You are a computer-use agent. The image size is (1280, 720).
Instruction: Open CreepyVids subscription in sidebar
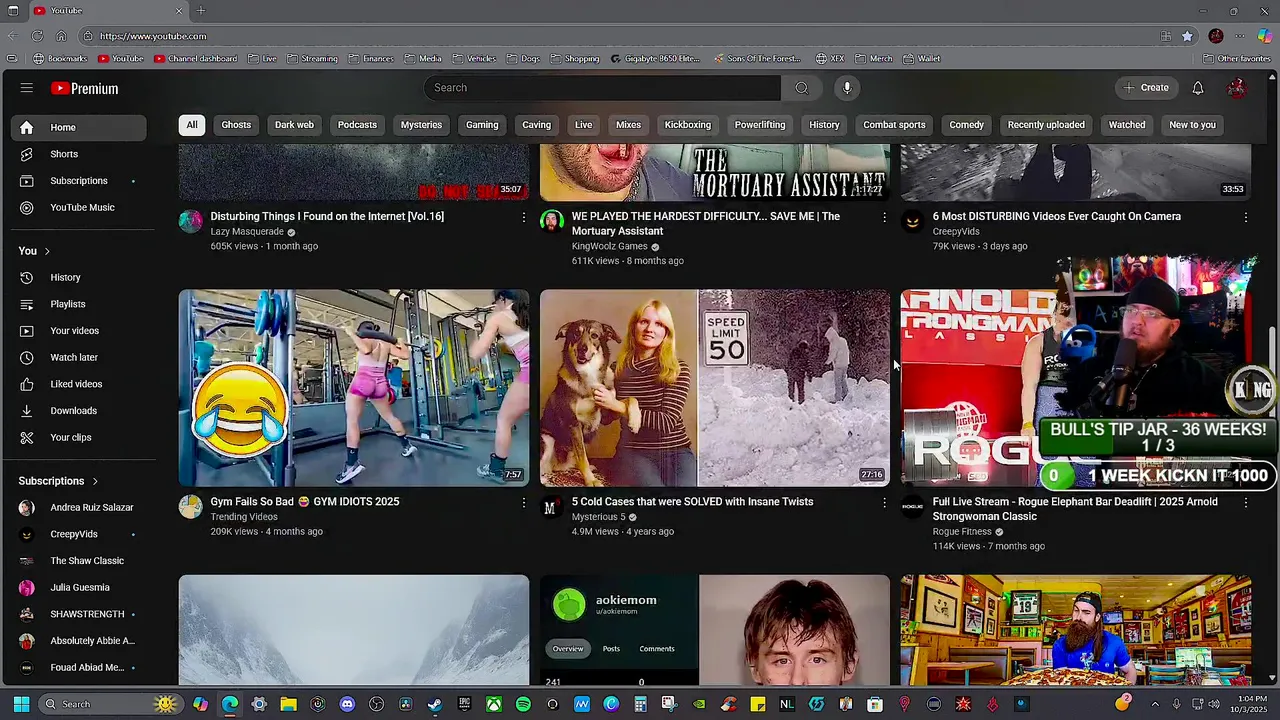coord(79,534)
